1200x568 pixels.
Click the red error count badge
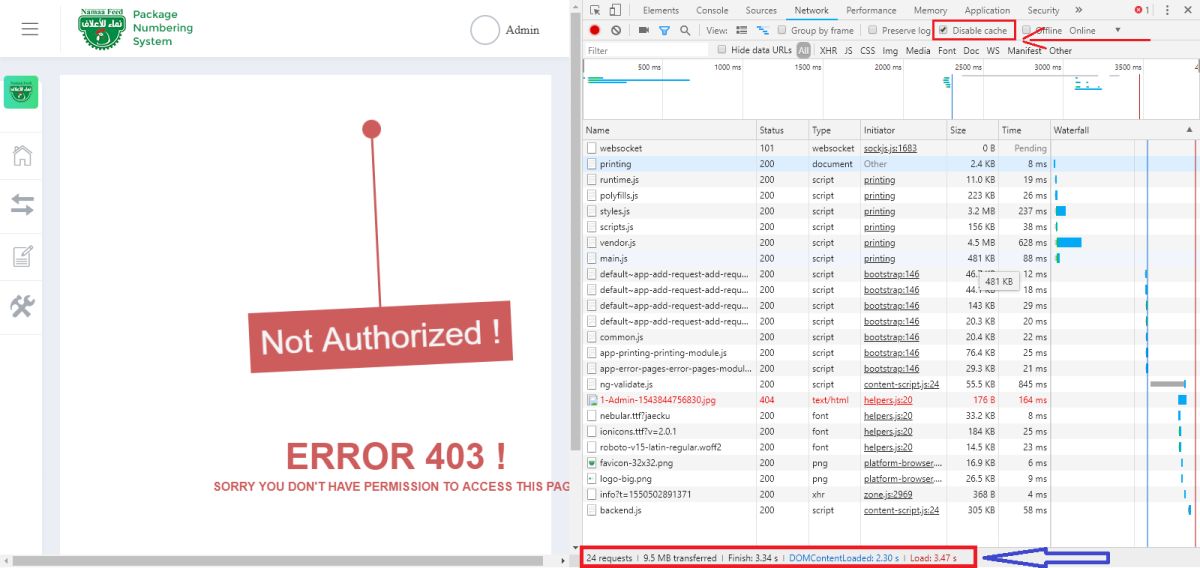(x=1141, y=10)
